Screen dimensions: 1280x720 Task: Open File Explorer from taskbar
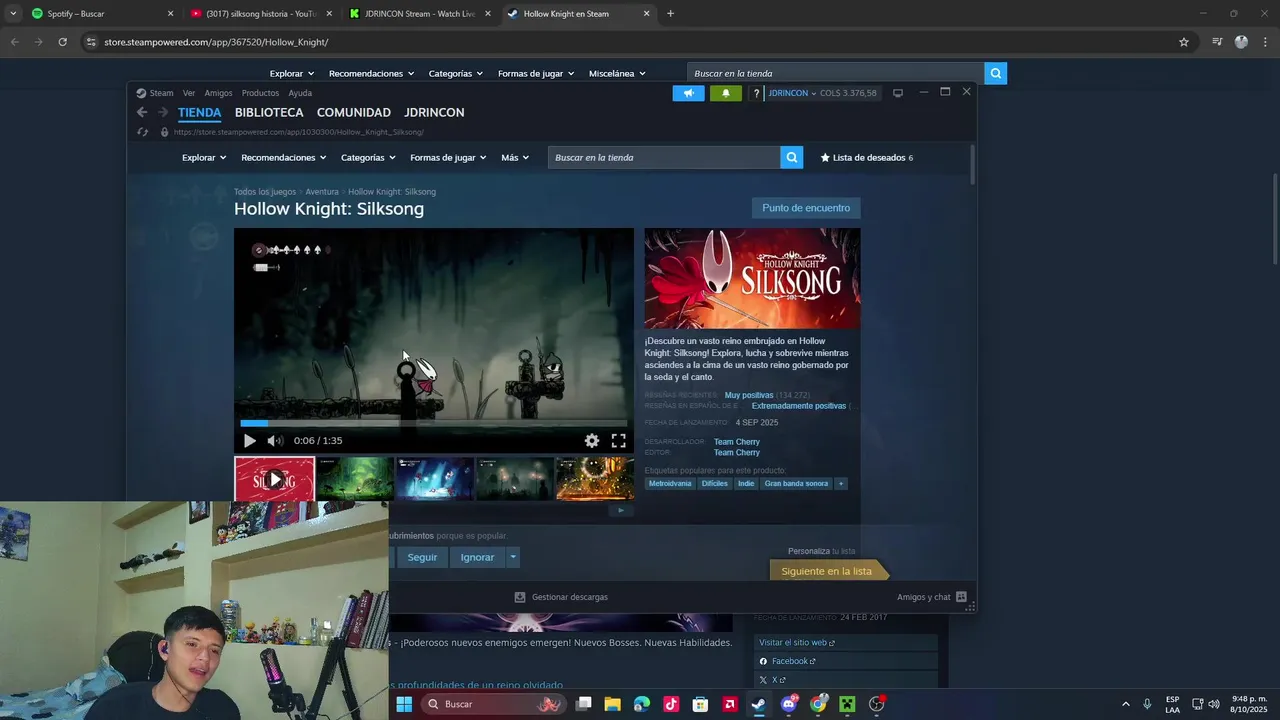tap(612, 704)
